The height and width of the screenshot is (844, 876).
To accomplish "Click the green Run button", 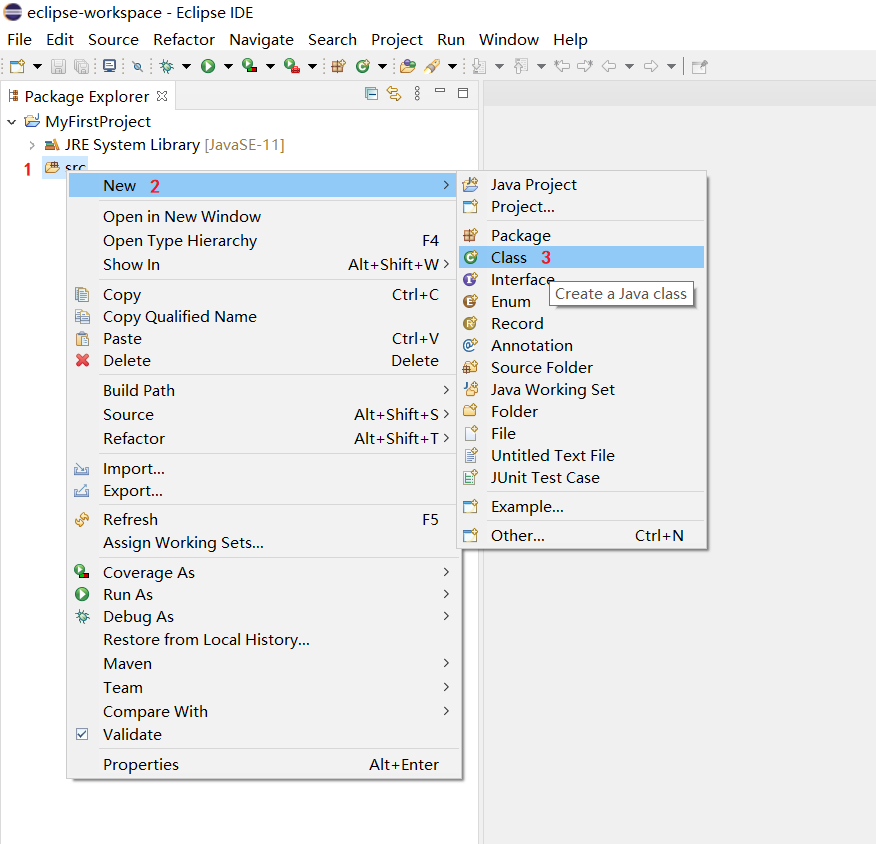I will [x=208, y=66].
